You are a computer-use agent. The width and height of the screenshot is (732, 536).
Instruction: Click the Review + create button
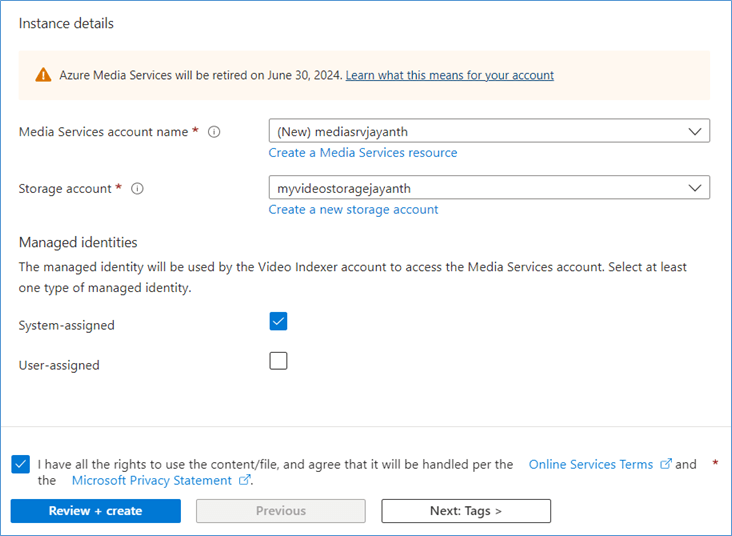(x=96, y=511)
